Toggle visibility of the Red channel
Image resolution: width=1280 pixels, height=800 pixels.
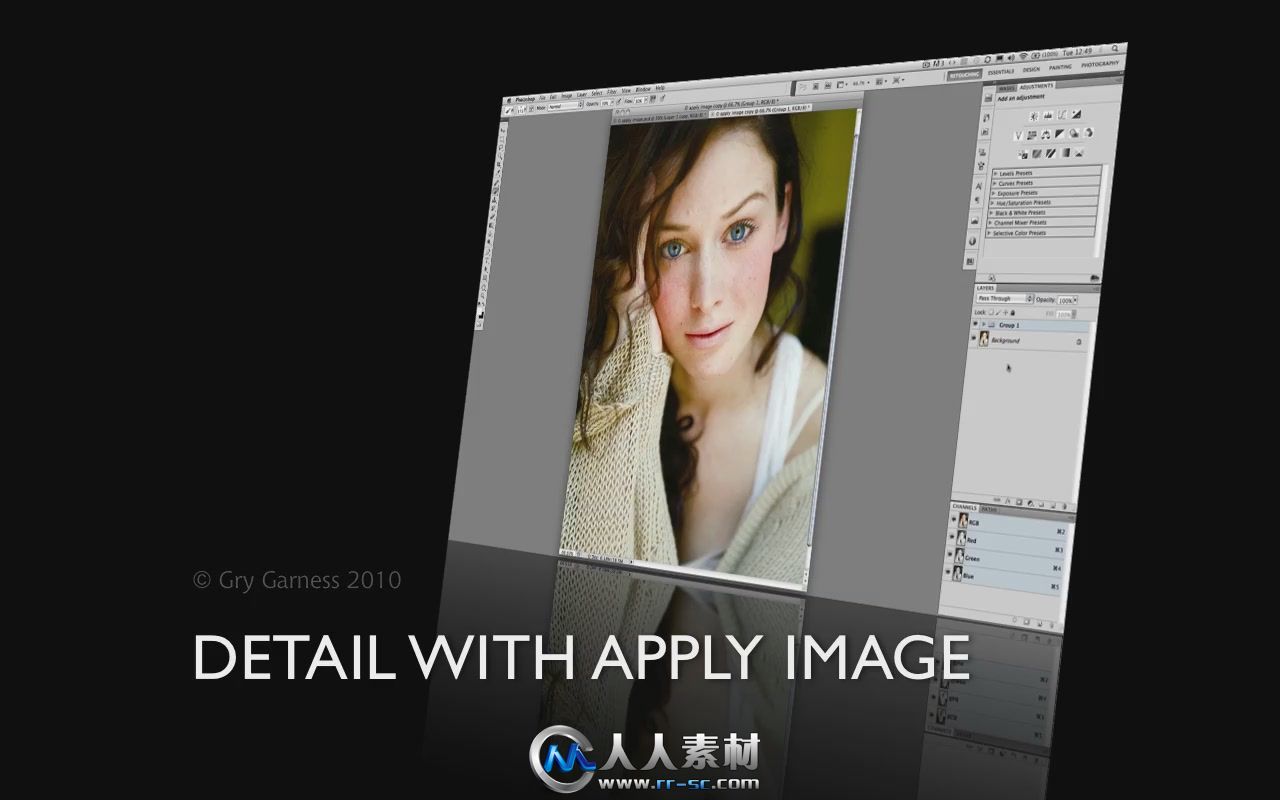tap(952, 536)
